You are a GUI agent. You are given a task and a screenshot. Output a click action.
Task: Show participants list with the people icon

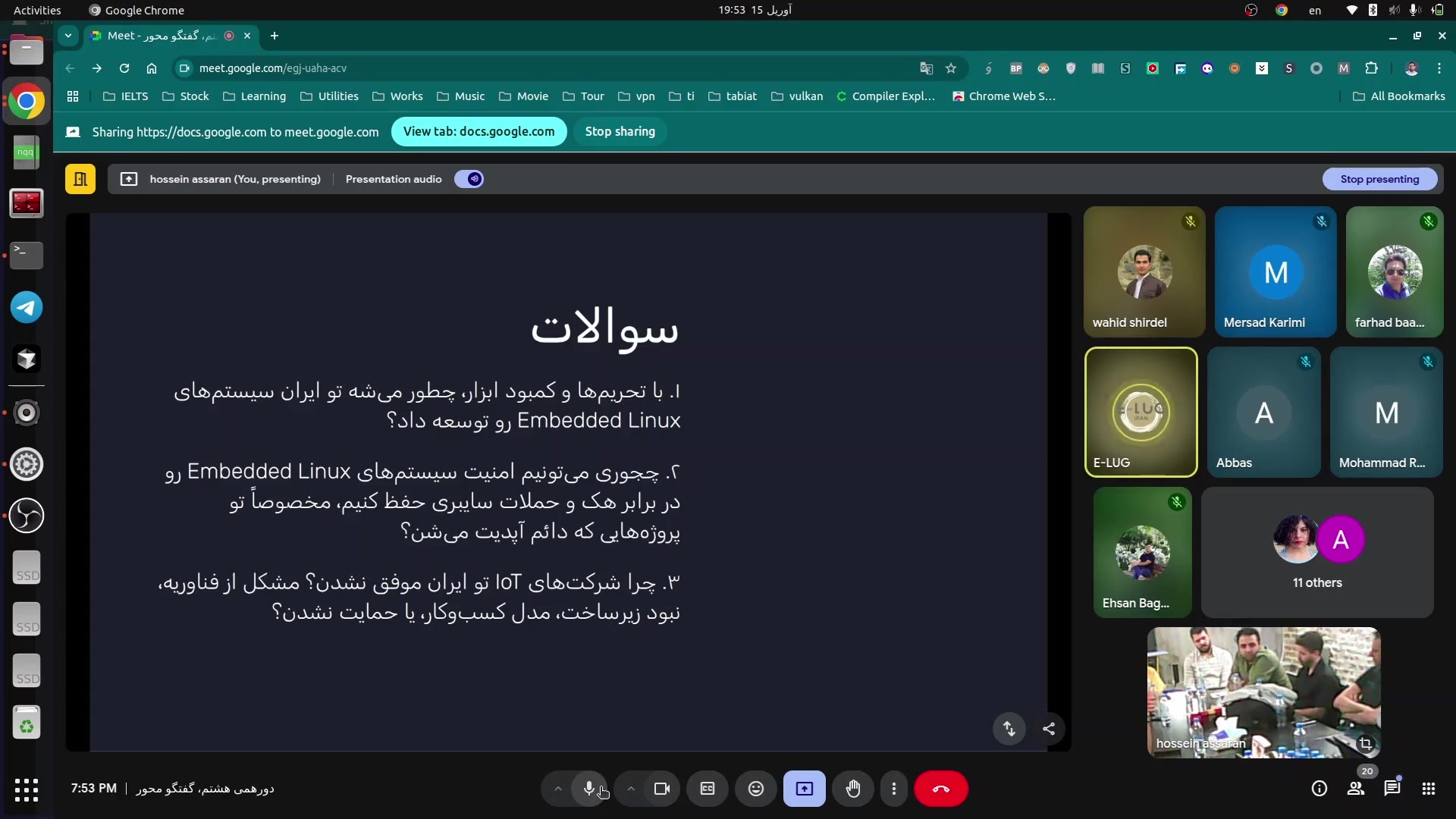1356,789
